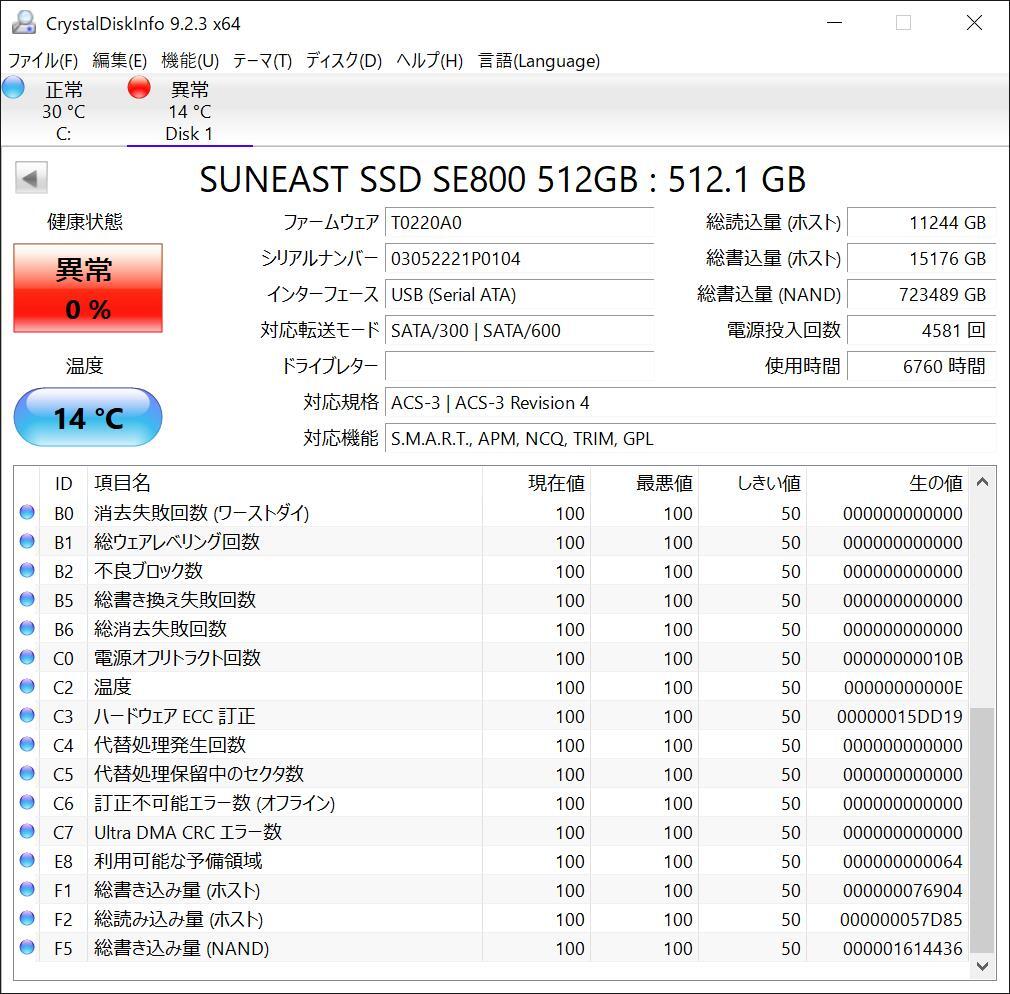Click the status dot for F5 総書き込み量 (NAND)
The width and height of the screenshot is (1010, 994).
coord(27,948)
